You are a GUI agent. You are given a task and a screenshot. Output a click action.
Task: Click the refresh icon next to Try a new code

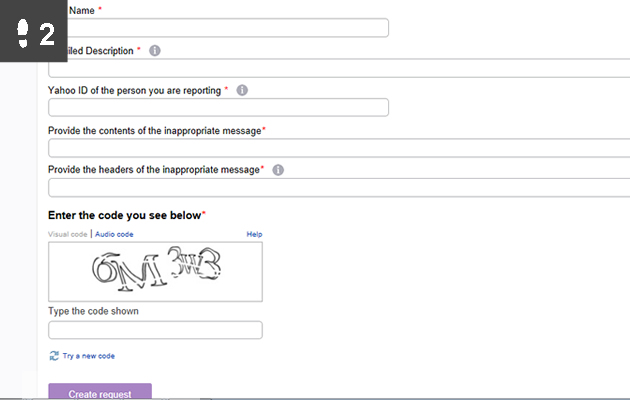[x=54, y=356]
